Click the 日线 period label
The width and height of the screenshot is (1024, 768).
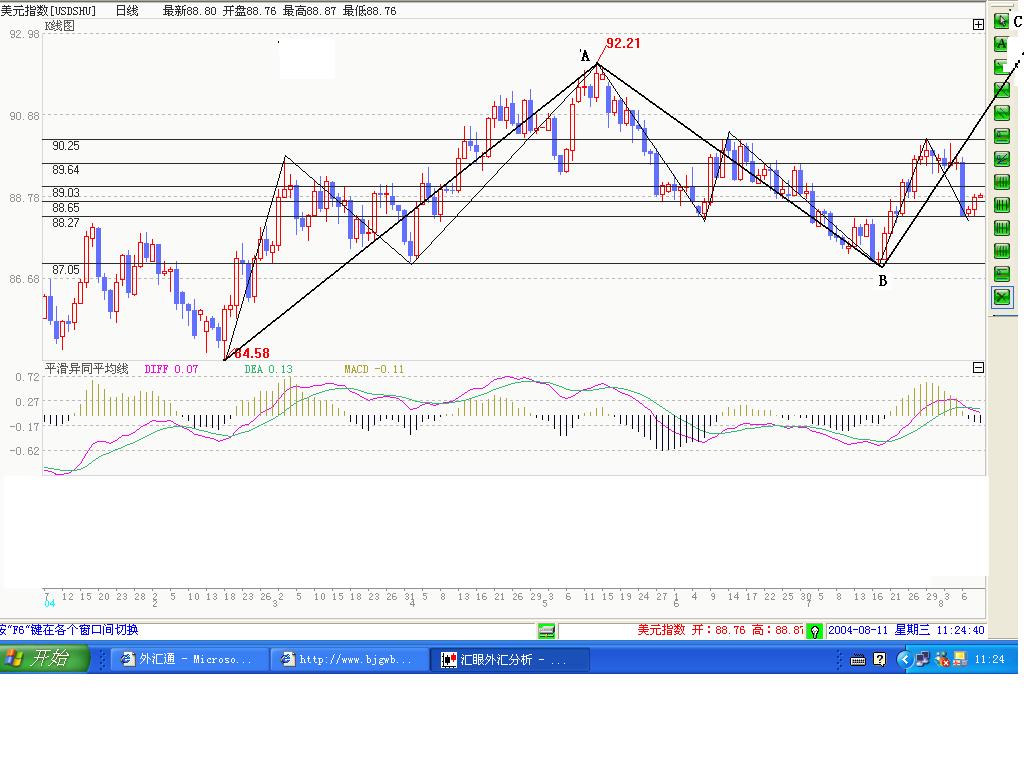(127, 10)
